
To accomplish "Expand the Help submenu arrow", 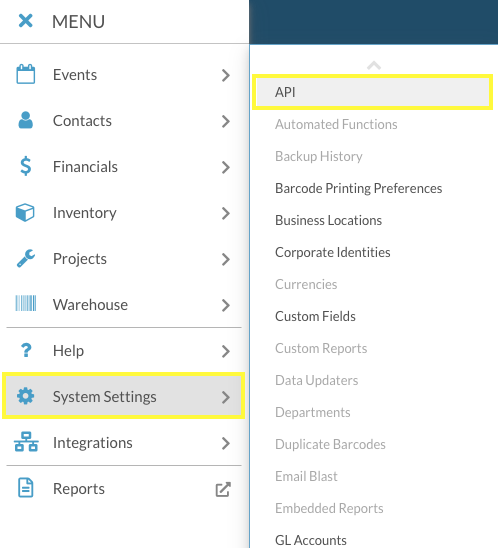I will 226,351.
